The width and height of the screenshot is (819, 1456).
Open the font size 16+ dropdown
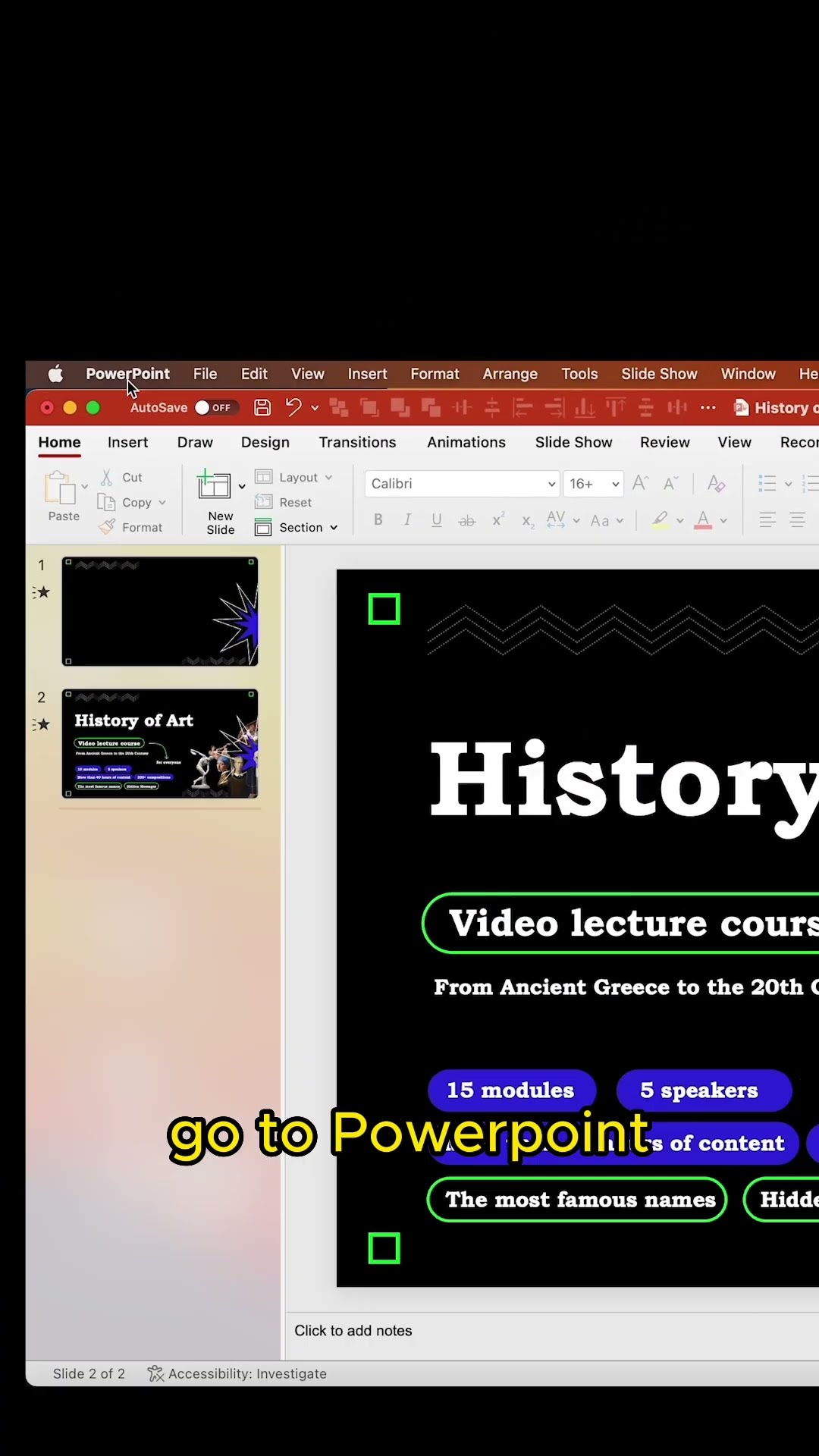click(594, 483)
